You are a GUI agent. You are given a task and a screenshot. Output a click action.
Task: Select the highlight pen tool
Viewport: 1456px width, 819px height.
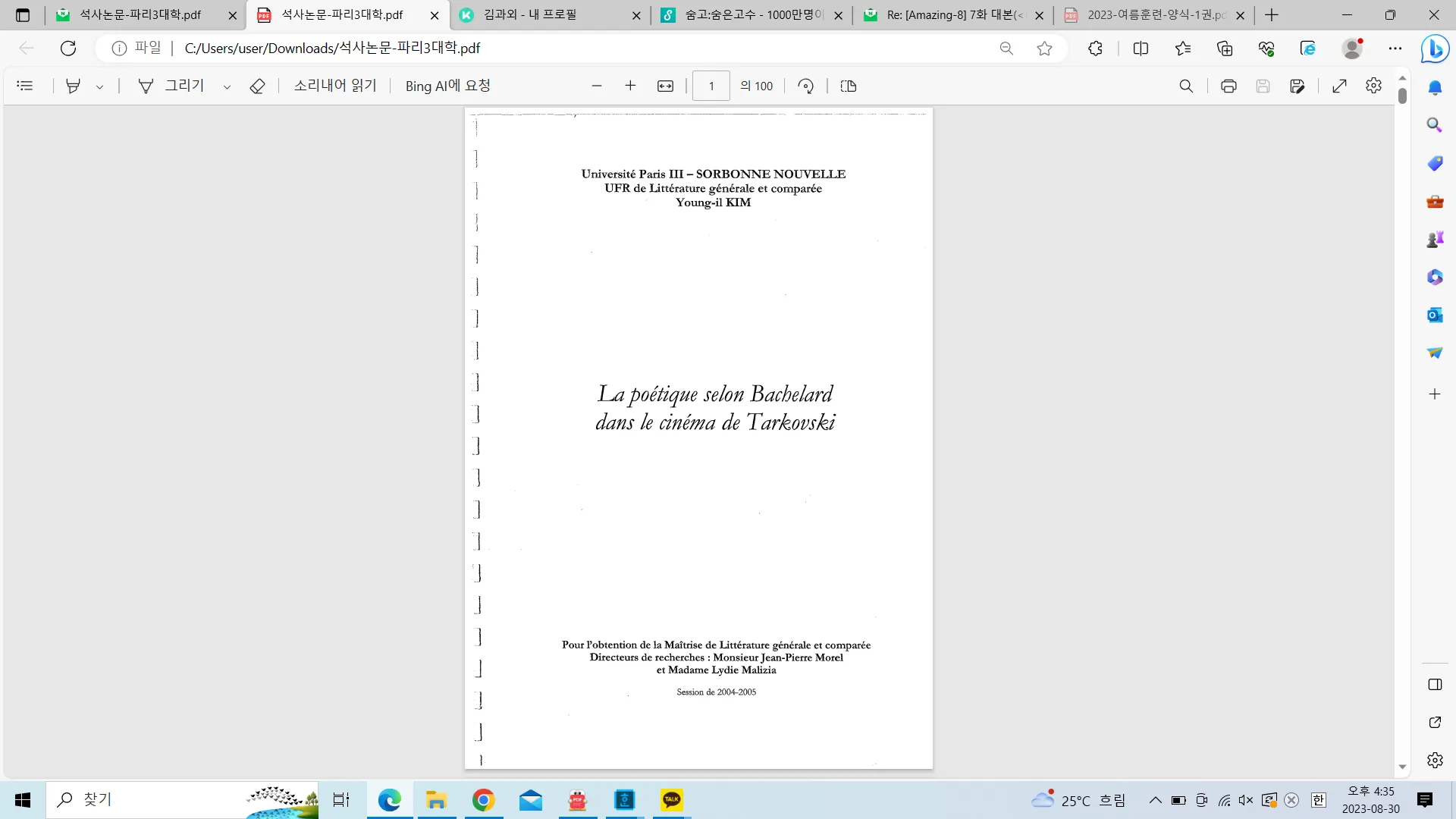(73, 86)
